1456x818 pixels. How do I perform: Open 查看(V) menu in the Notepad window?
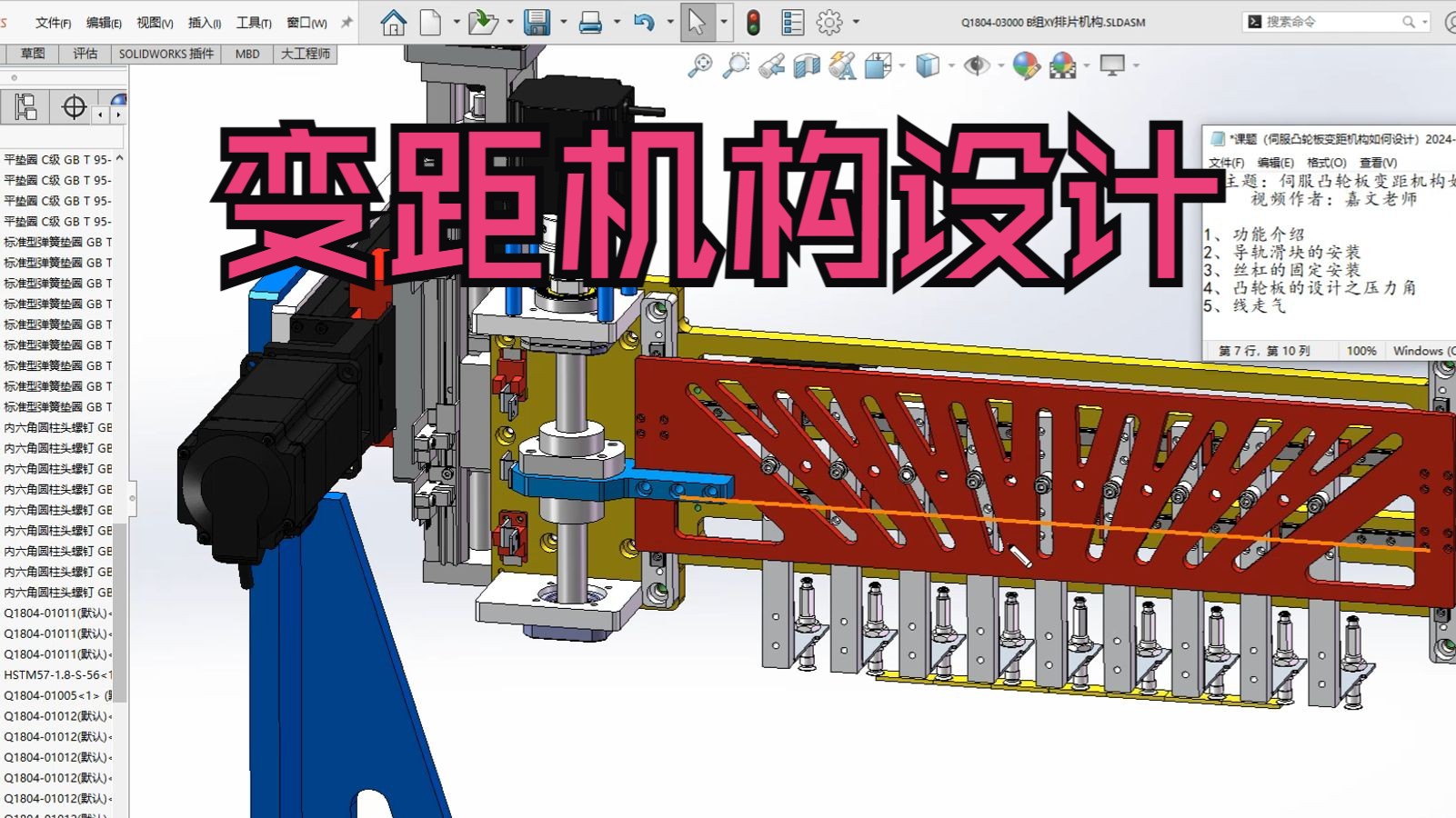pyautogui.click(x=1378, y=163)
